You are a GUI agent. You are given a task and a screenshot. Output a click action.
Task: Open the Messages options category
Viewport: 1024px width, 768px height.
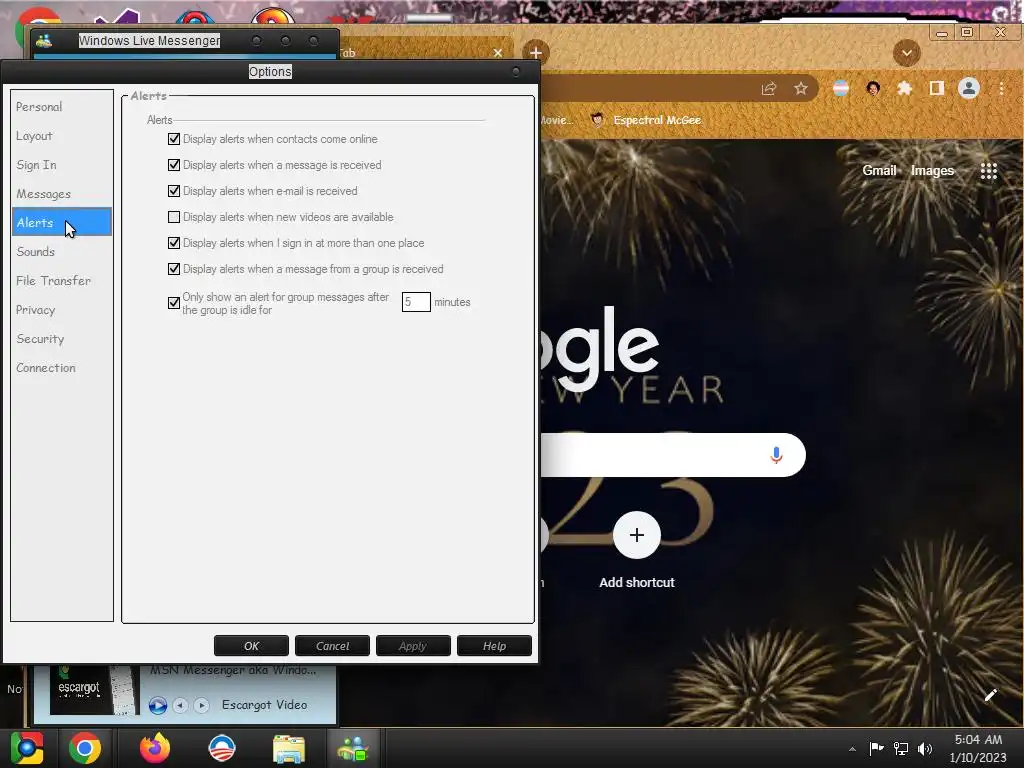[x=61, y=194]
